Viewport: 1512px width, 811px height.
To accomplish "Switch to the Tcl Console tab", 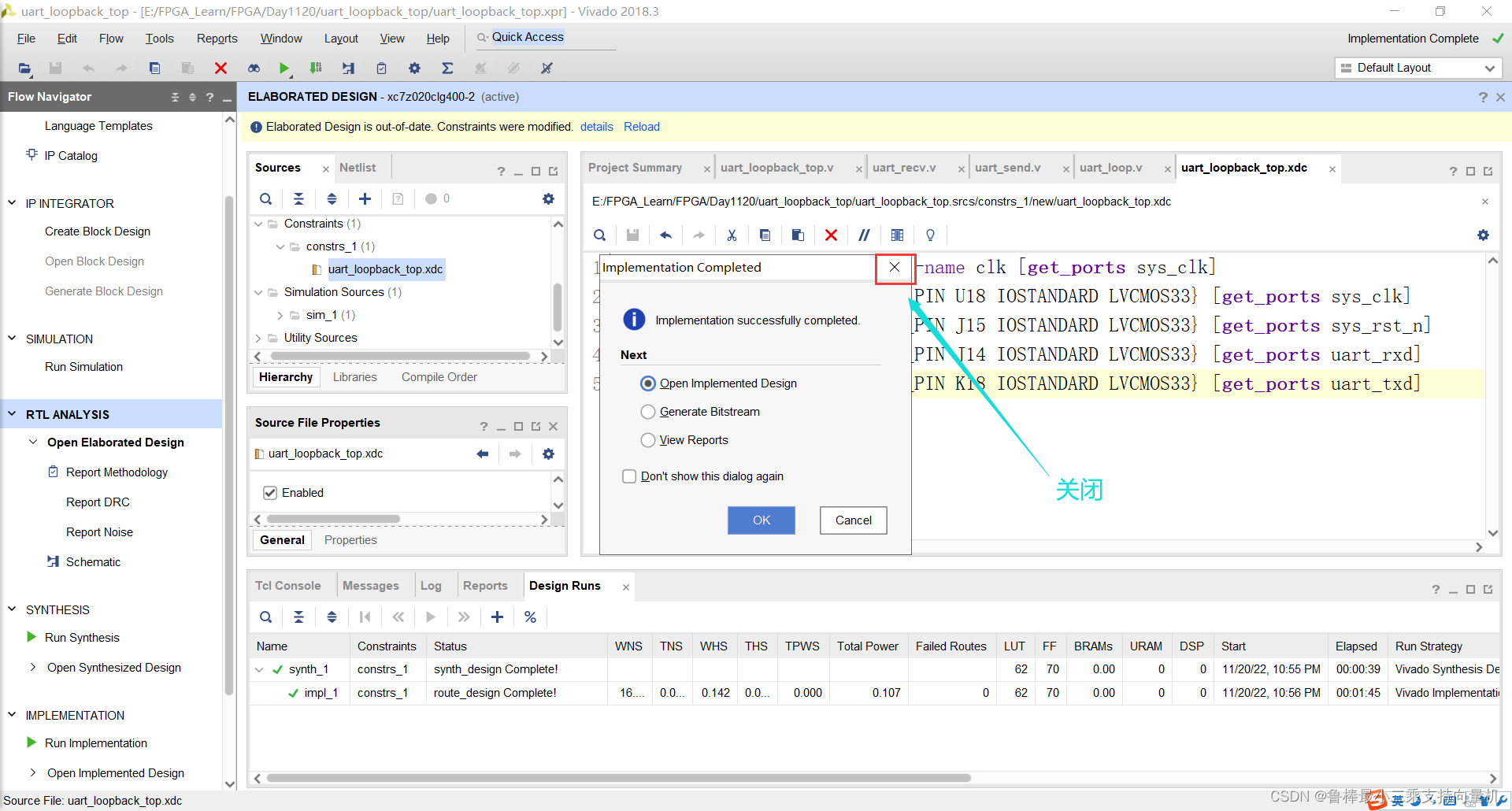I will tap(287, 586).
